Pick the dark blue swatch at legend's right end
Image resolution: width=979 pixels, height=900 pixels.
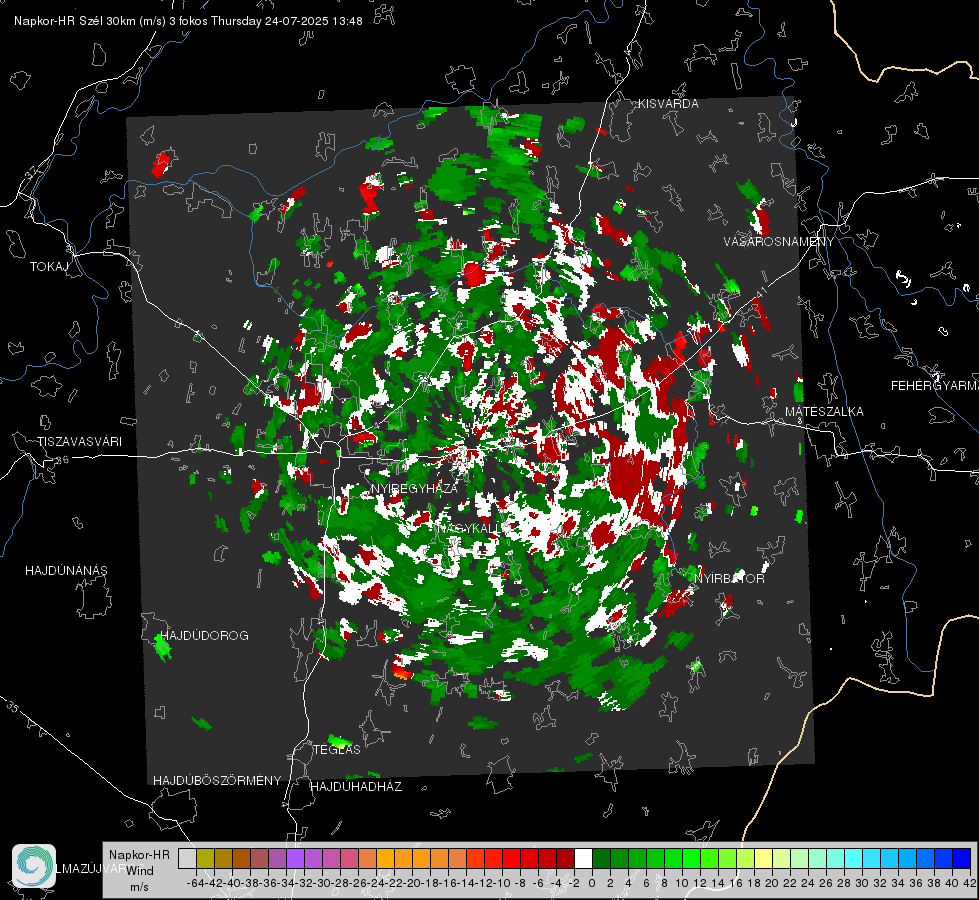[x=962, y=859]
